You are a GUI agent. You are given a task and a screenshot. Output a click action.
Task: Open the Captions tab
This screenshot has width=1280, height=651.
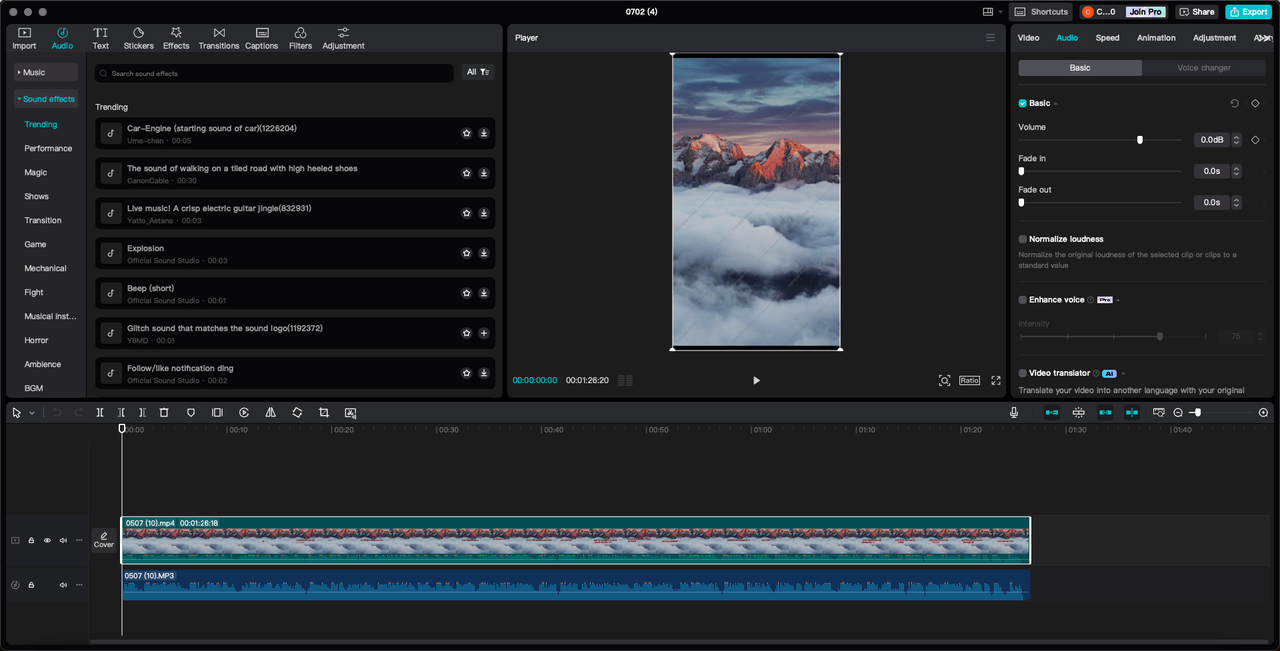[262, 39]
